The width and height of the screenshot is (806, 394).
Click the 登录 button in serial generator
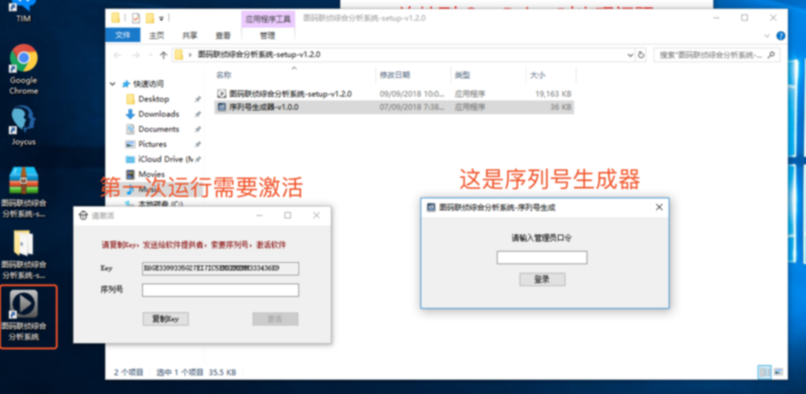coord(542,279)
